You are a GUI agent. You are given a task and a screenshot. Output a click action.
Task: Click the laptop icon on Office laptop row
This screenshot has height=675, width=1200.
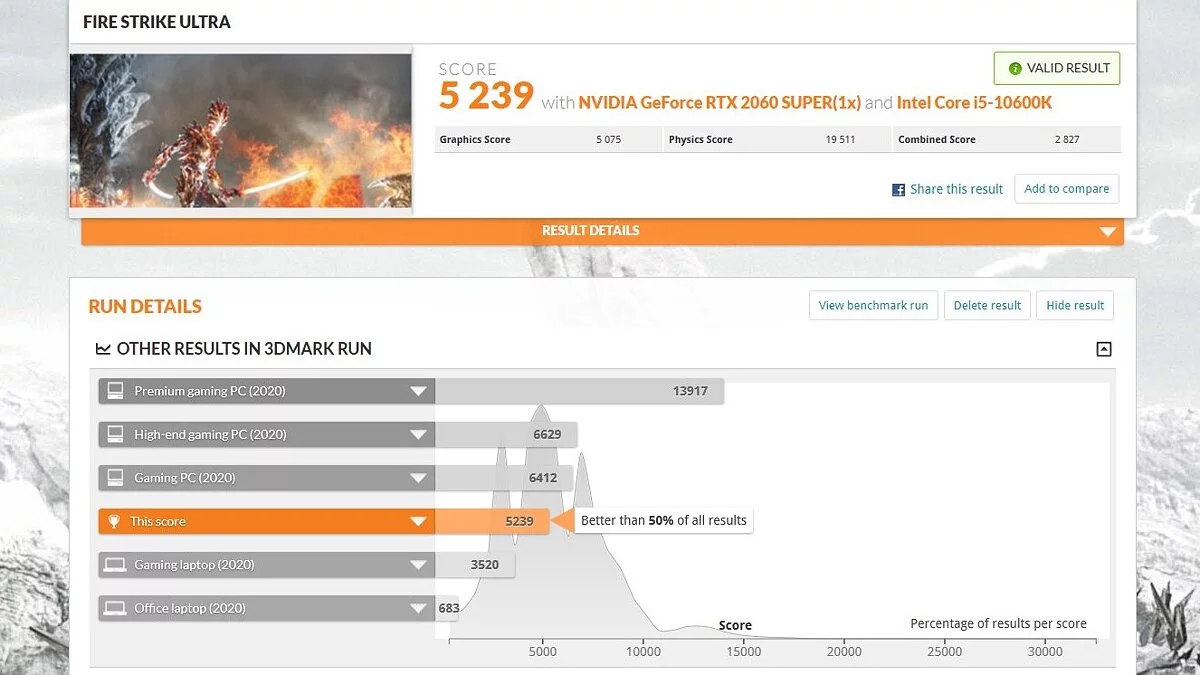click(x=116, y=608)
